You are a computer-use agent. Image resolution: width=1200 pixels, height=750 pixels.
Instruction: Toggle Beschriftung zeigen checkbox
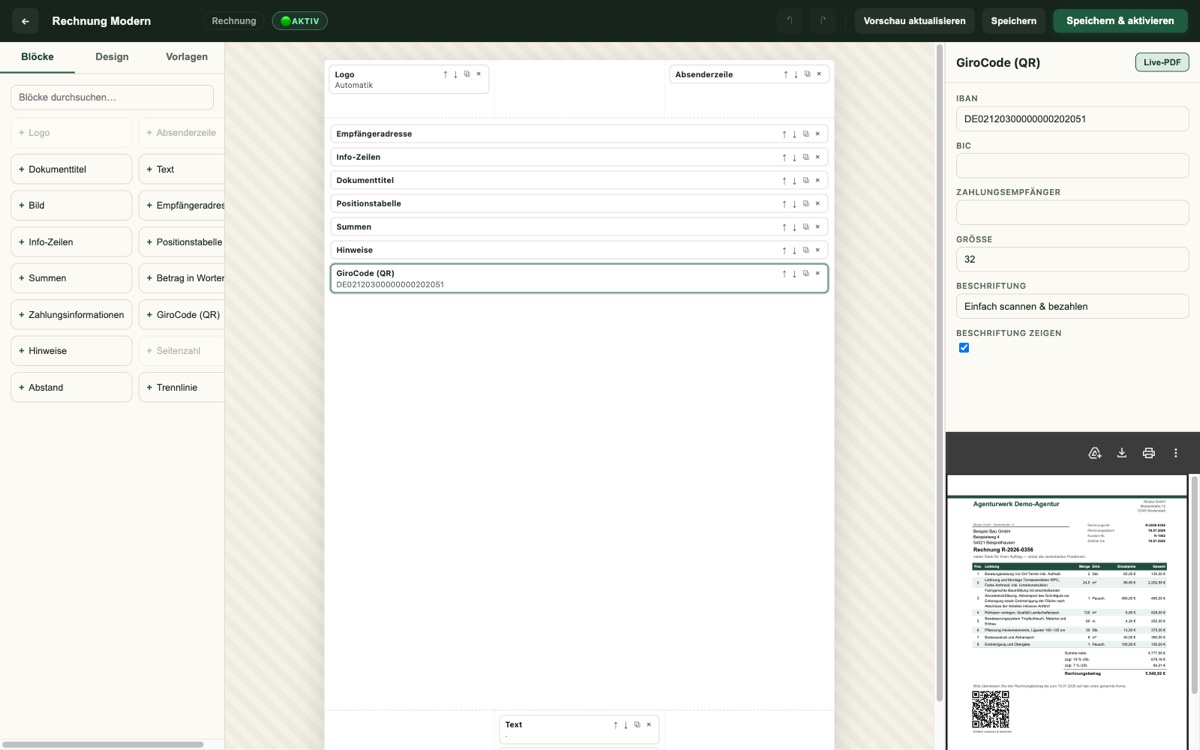[x=964, y=348]
